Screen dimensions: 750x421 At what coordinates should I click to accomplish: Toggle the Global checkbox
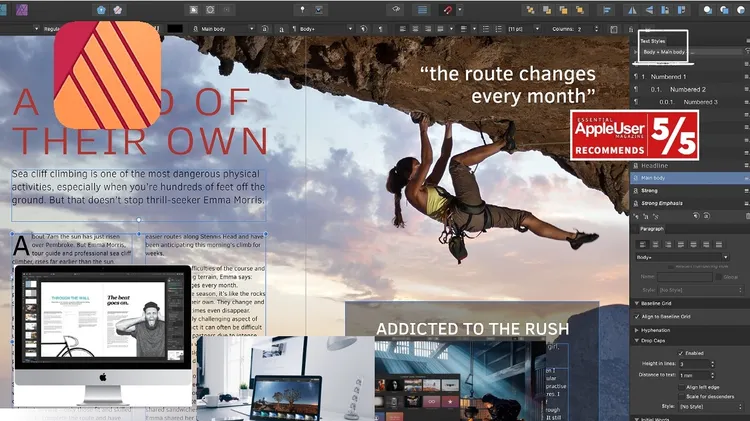pyautogui.click(x=718, y=277)
